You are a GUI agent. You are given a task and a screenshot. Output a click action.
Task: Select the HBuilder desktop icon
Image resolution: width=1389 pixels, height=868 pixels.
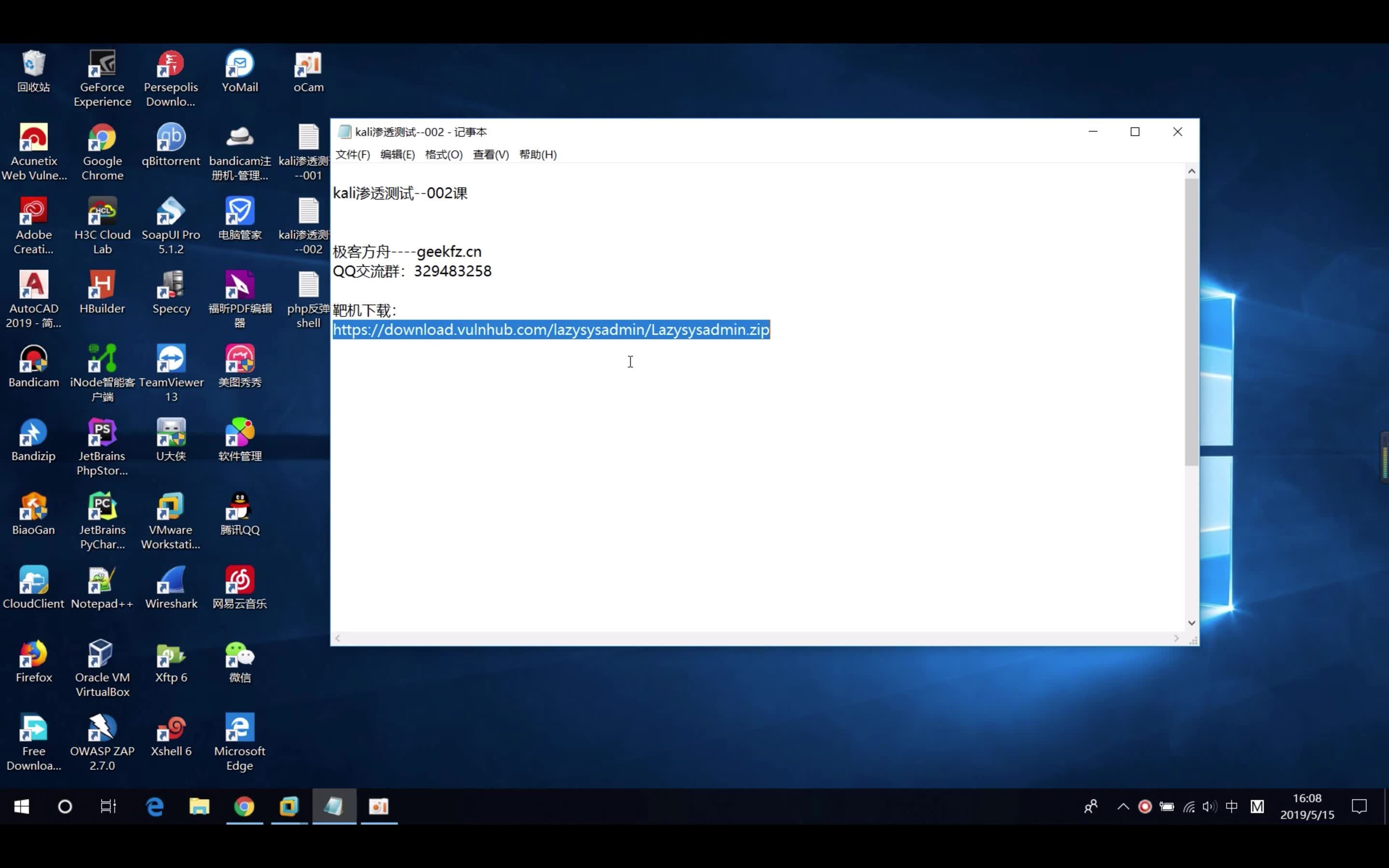(x=102, y=293)
